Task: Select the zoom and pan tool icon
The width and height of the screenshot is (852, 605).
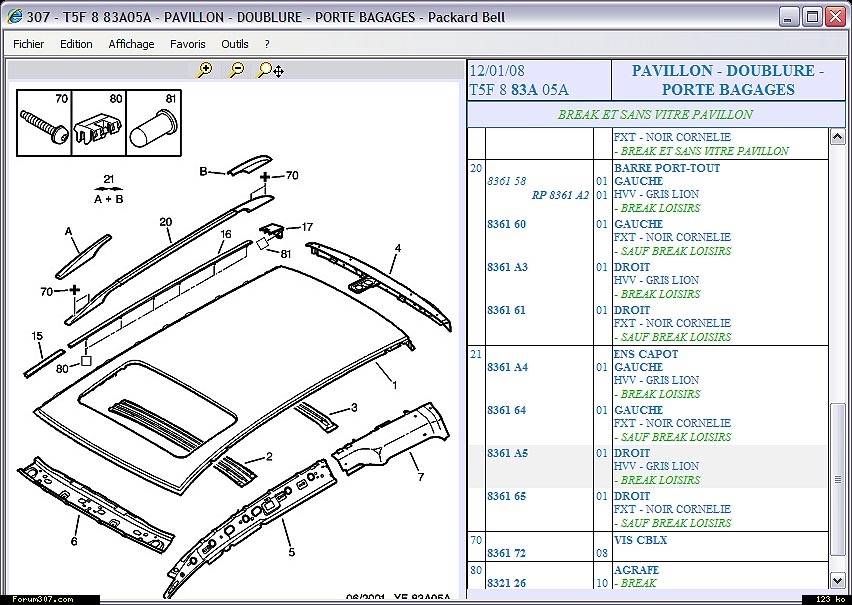Action: click(270, 70)
